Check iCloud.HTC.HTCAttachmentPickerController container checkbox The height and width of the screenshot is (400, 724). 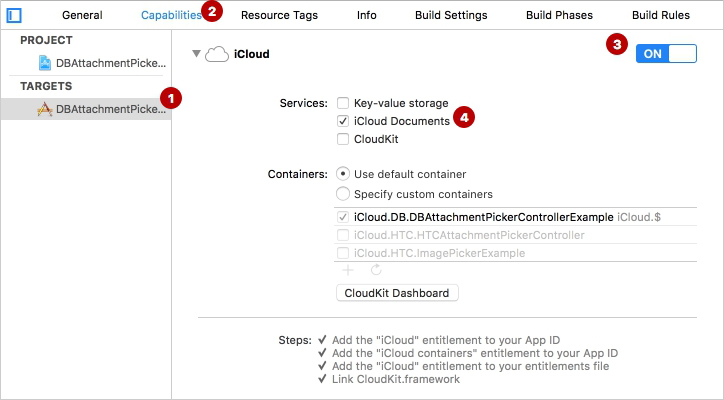343,235
